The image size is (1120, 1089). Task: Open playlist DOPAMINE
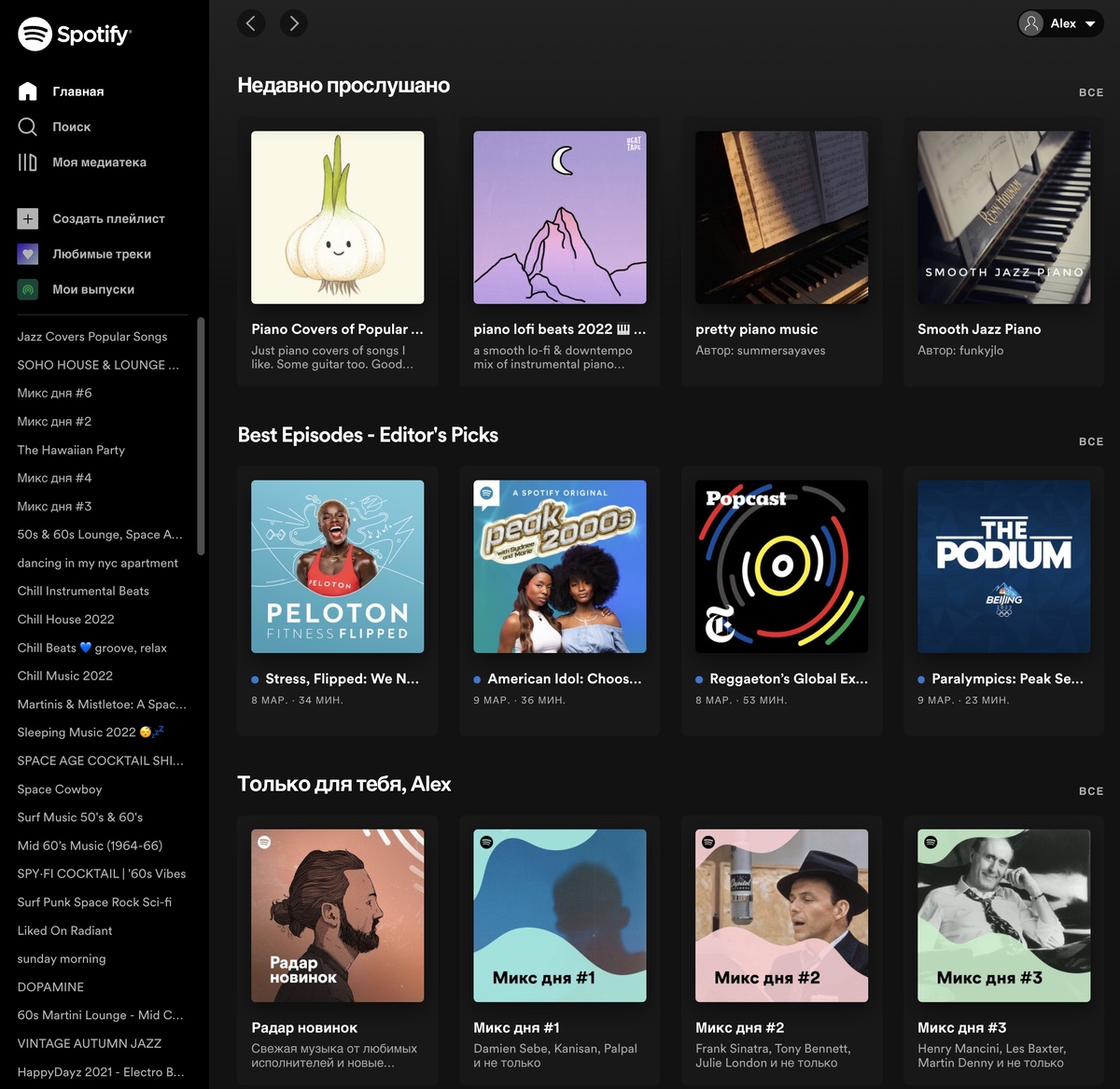pos(50,987)
